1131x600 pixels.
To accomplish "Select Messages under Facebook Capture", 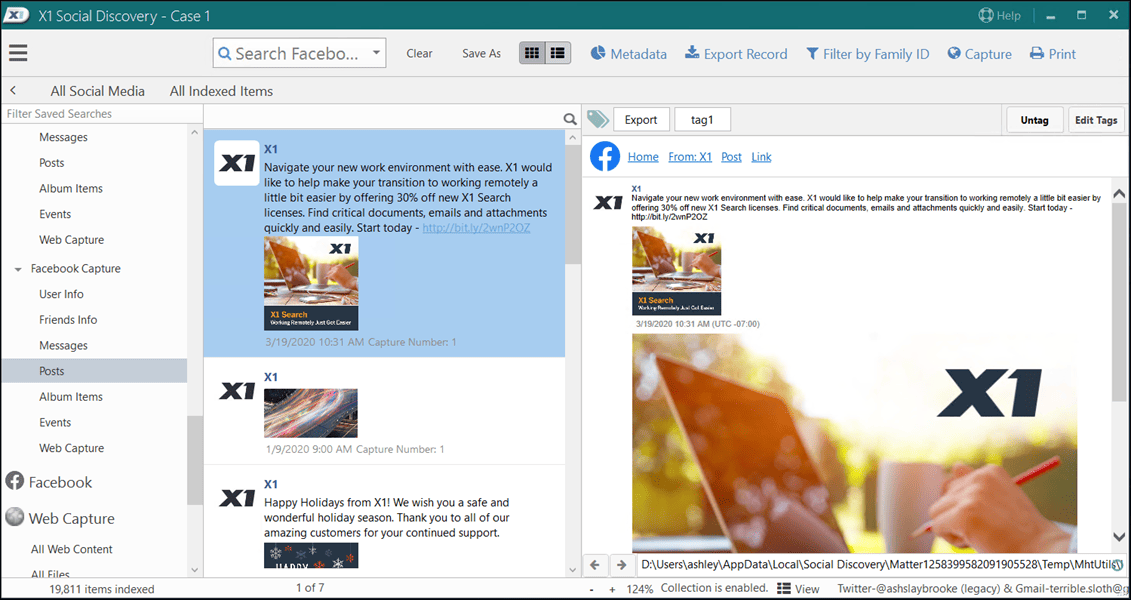I will 63,345.
